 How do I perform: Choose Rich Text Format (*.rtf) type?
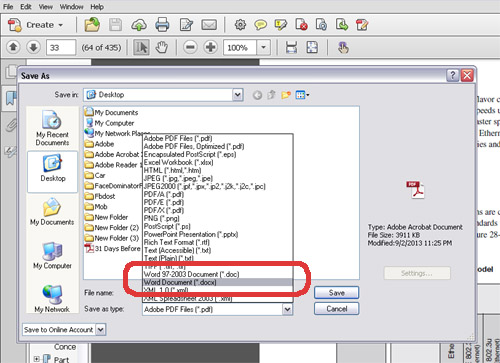218,242
